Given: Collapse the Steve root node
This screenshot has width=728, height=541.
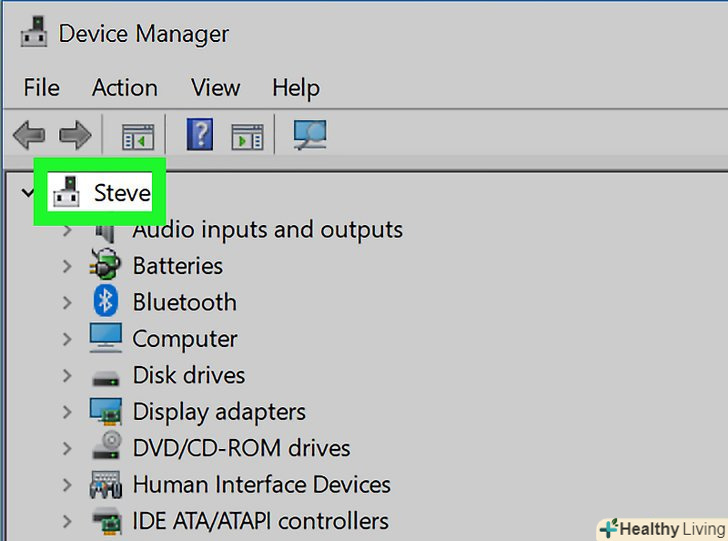Looking at the screenshot, I should coord(24,192).
